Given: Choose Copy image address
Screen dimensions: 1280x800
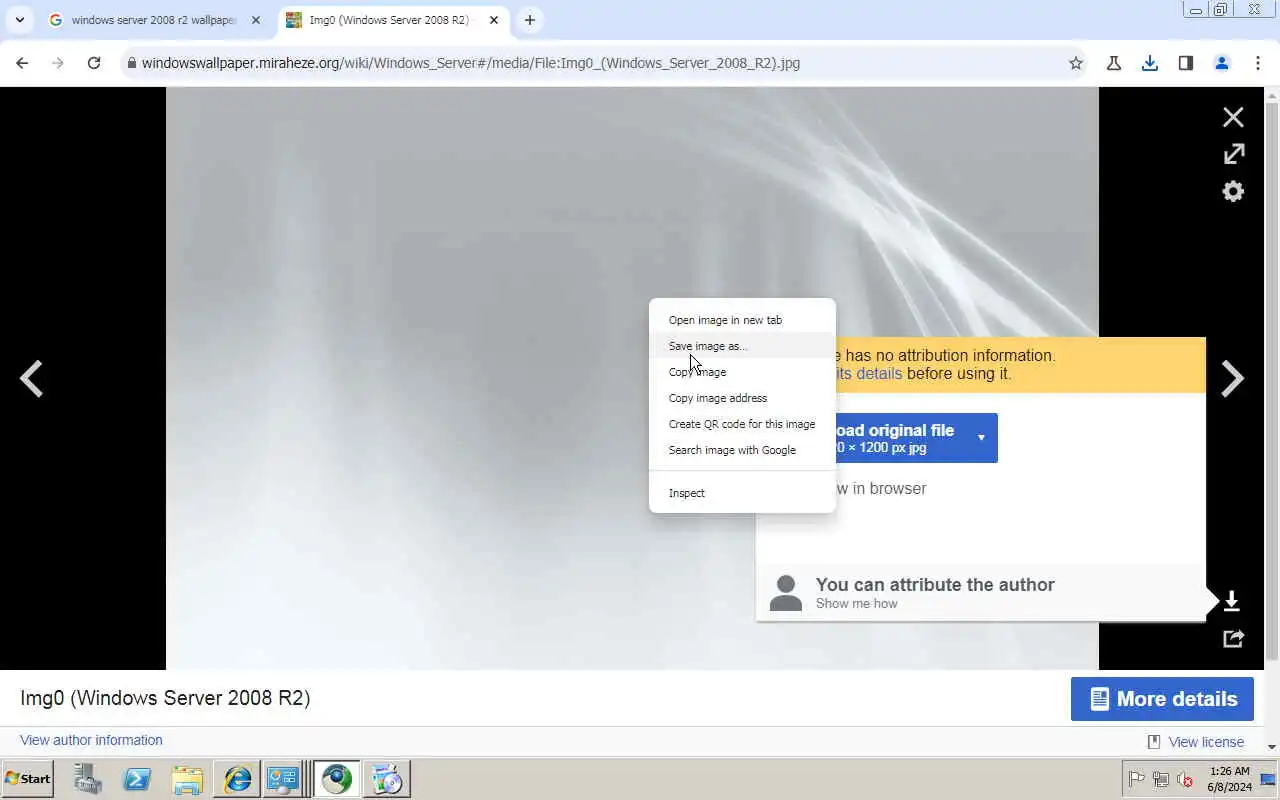Looking at the screenshot, I should (742, 398).
